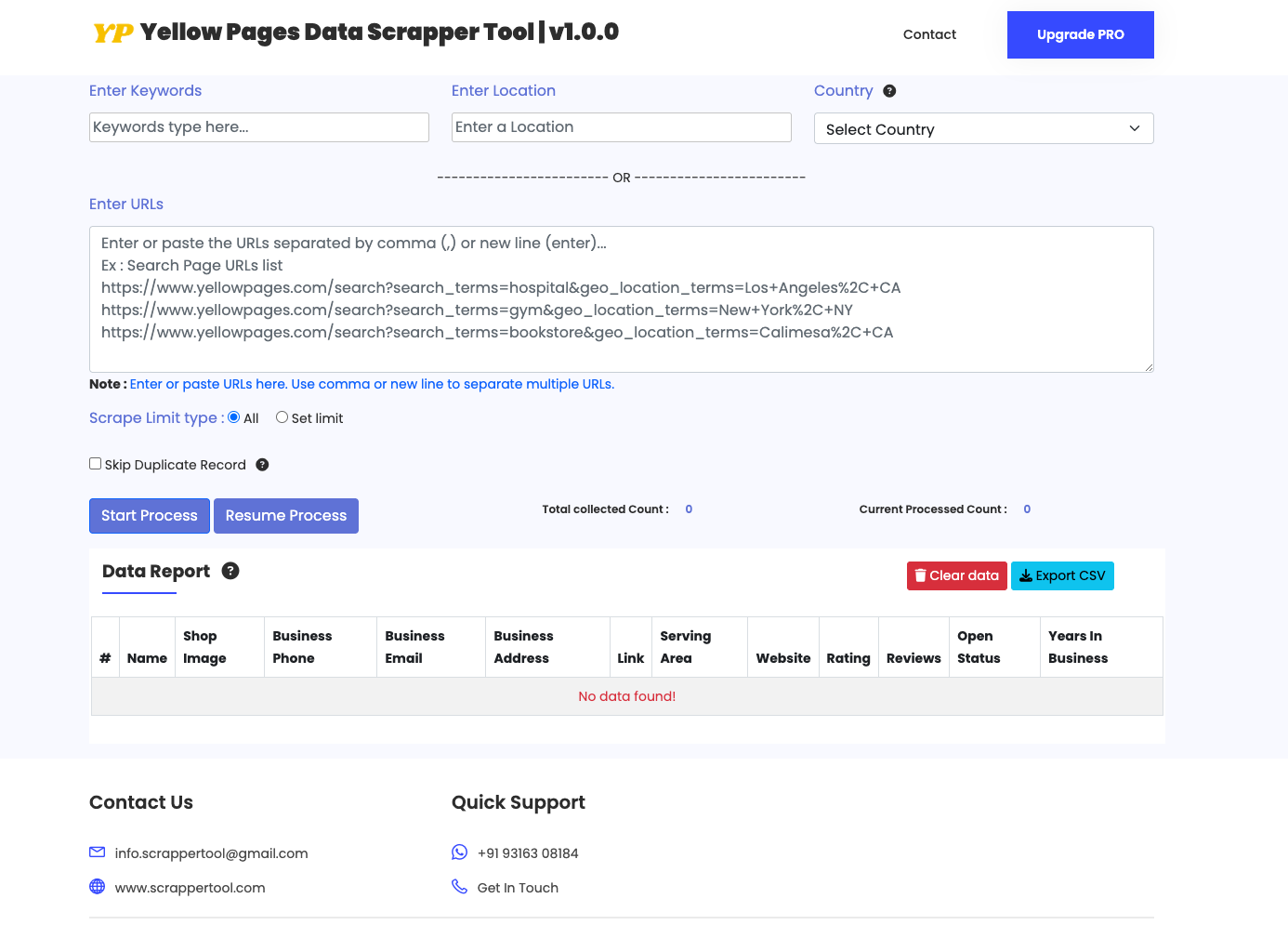The height and width of the screenshot is (925, 1288).
Task: Click the trash icon on Clear data
Action: click(x=920, y=575)
